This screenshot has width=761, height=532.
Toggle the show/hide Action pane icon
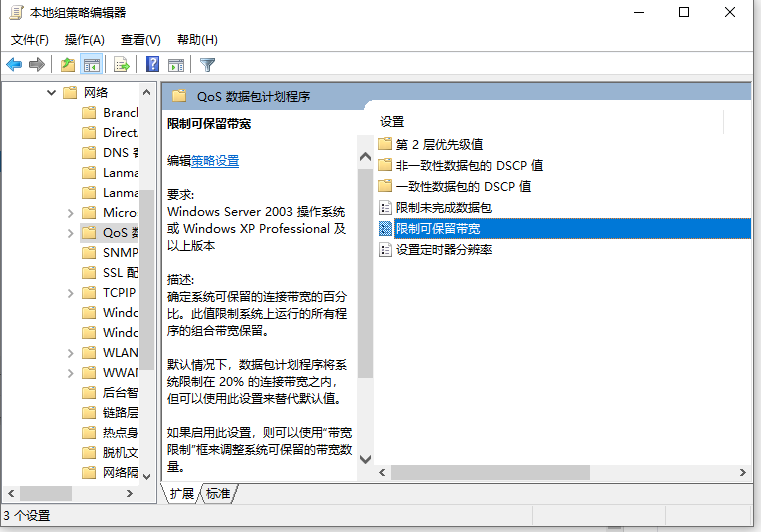pyautogui.click(x=176, y=65)
